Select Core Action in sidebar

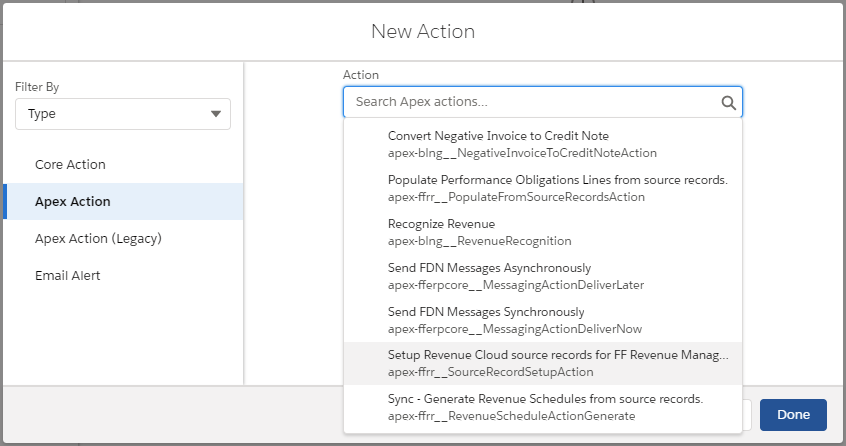[70, 164]
